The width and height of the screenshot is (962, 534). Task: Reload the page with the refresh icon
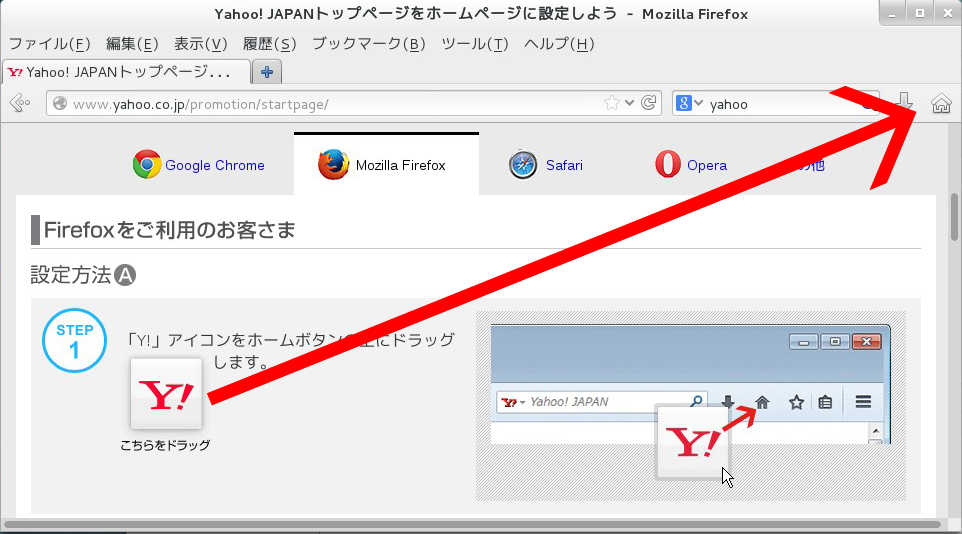click(x=649, y=103)
